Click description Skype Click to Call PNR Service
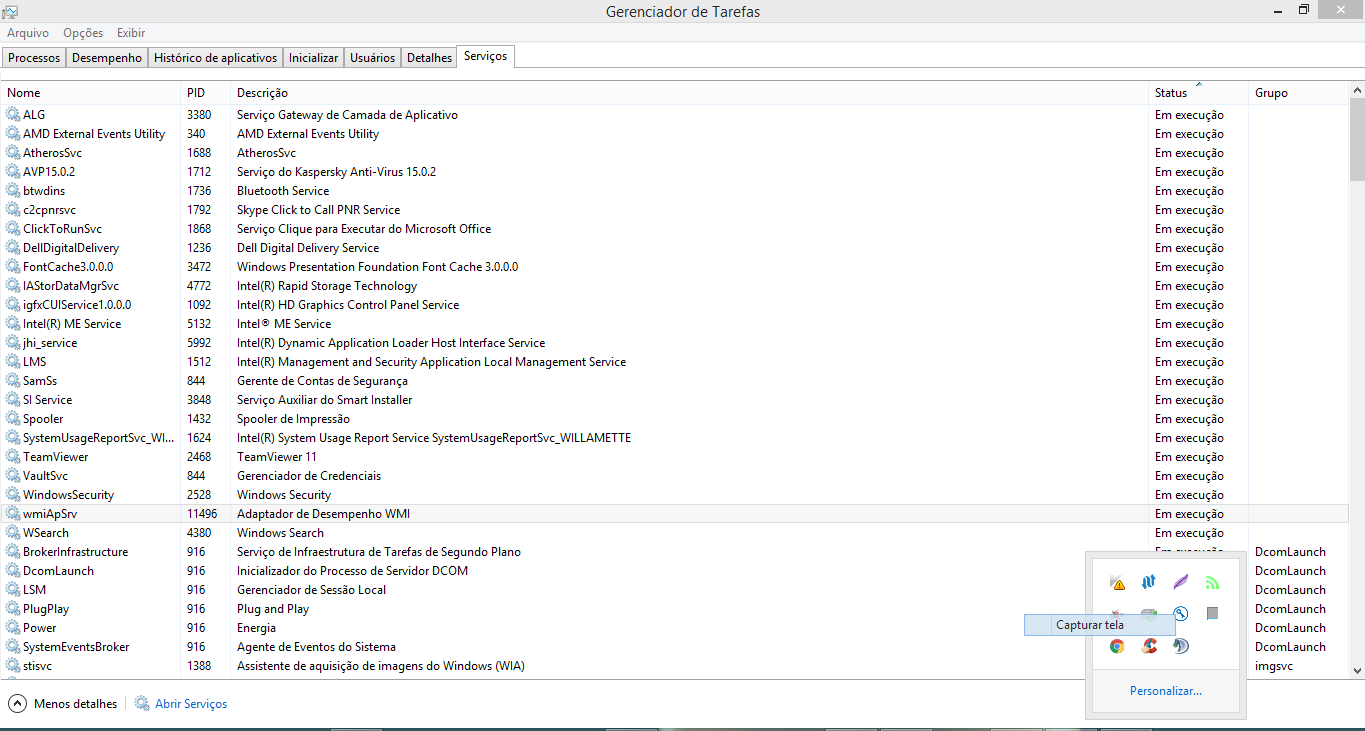 [318, 210]
